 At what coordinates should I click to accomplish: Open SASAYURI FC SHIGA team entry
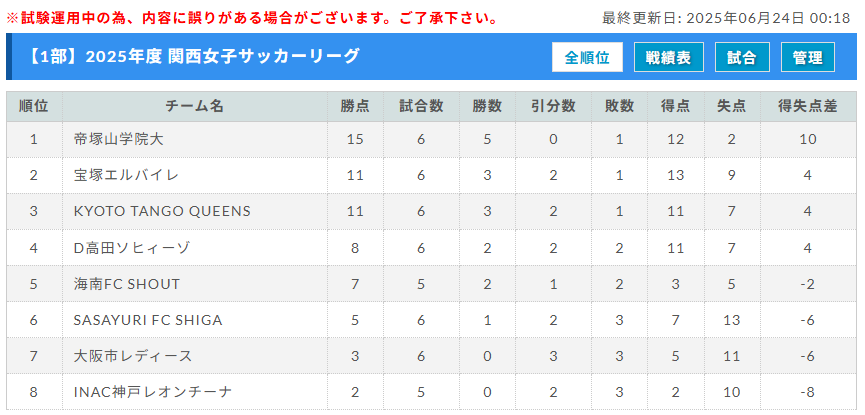click(148, 320)
